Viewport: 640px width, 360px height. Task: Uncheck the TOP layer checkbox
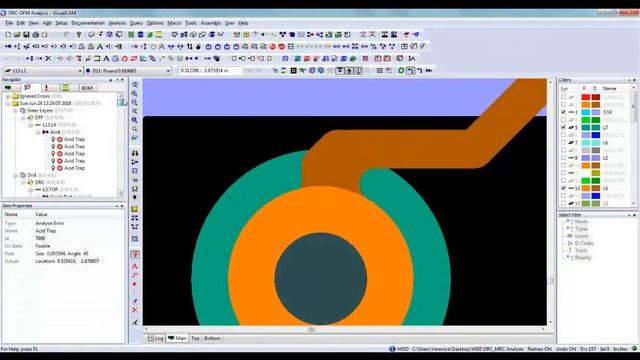pos(563,112)
